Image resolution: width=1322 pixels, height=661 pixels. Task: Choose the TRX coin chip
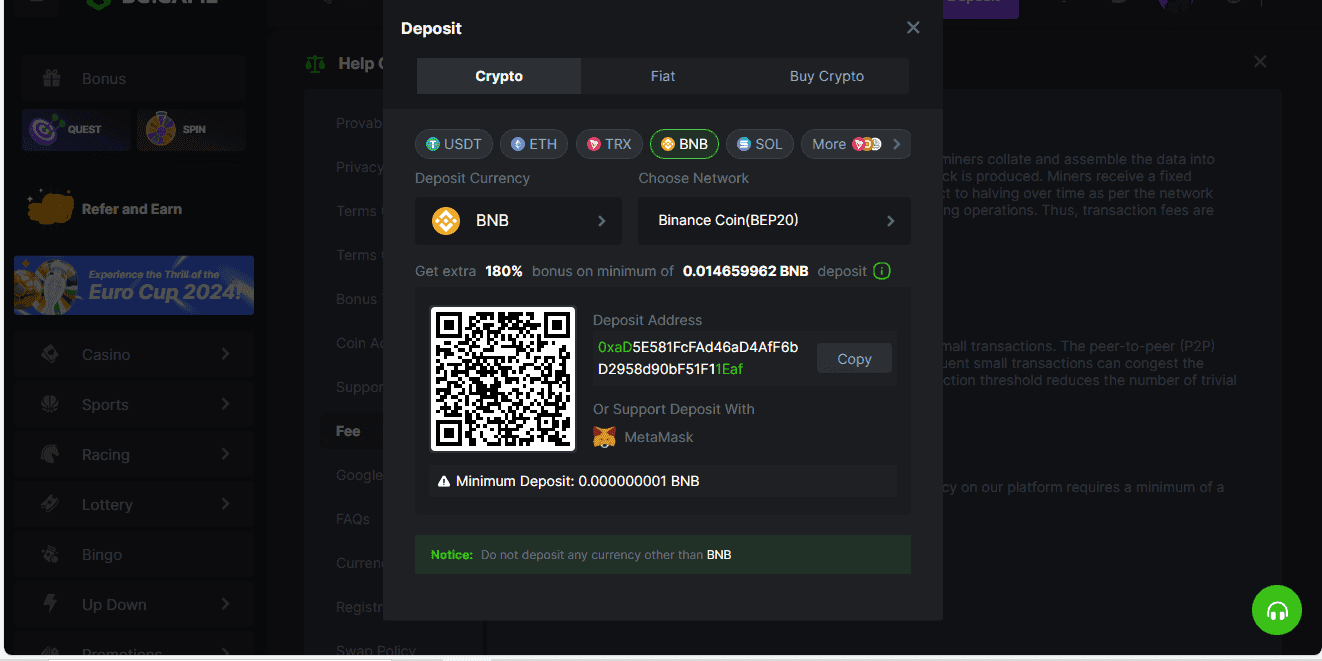(609, 144)
